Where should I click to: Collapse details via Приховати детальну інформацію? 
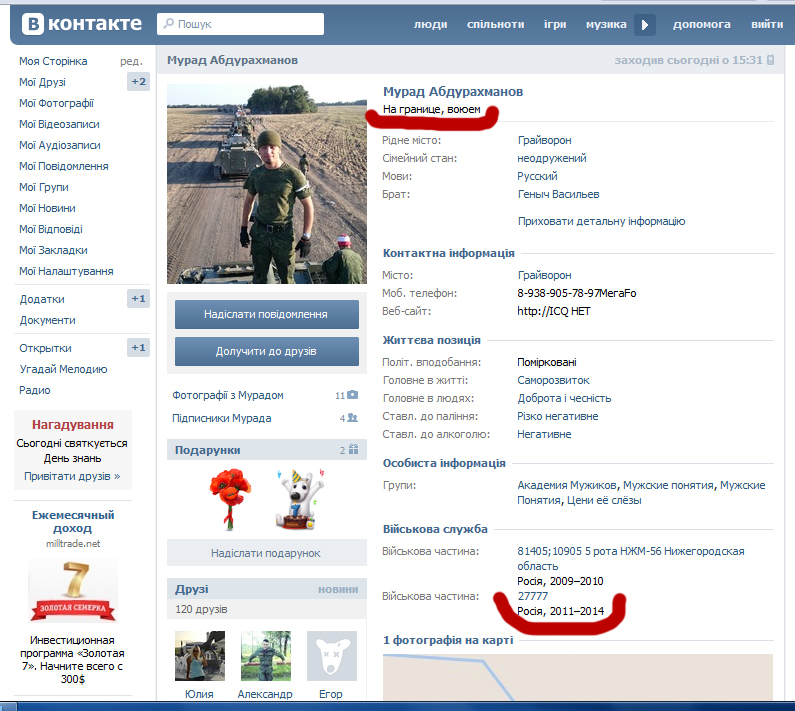tap(601, 221)
